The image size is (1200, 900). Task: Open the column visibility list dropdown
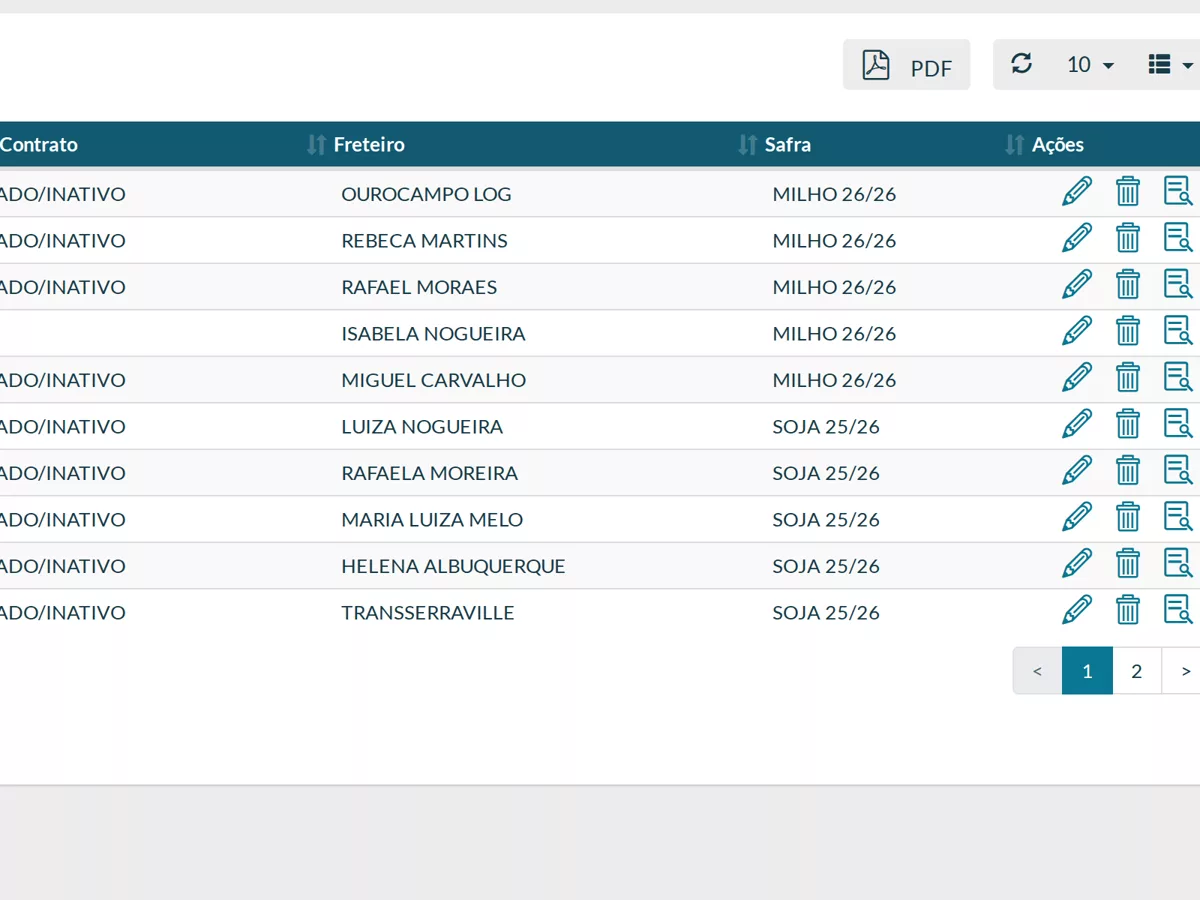(x=1170, y=65)
